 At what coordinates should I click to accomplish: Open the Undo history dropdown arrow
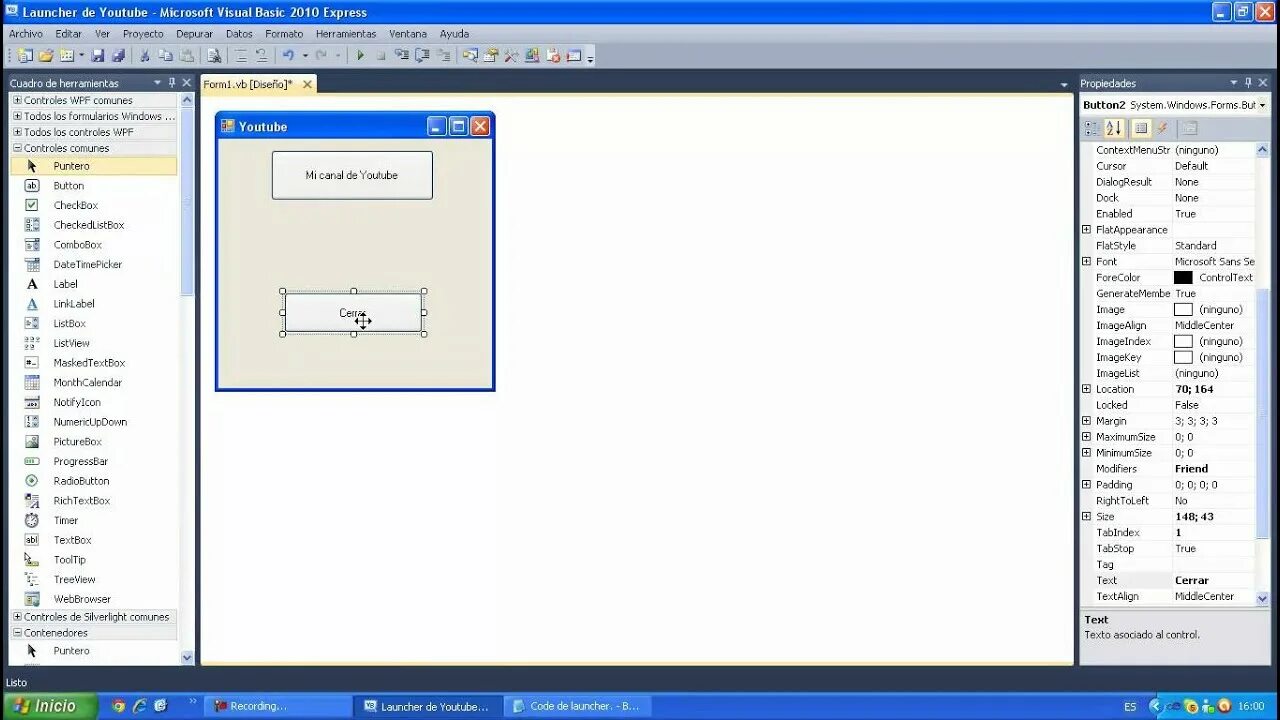(x=305, y=56)
